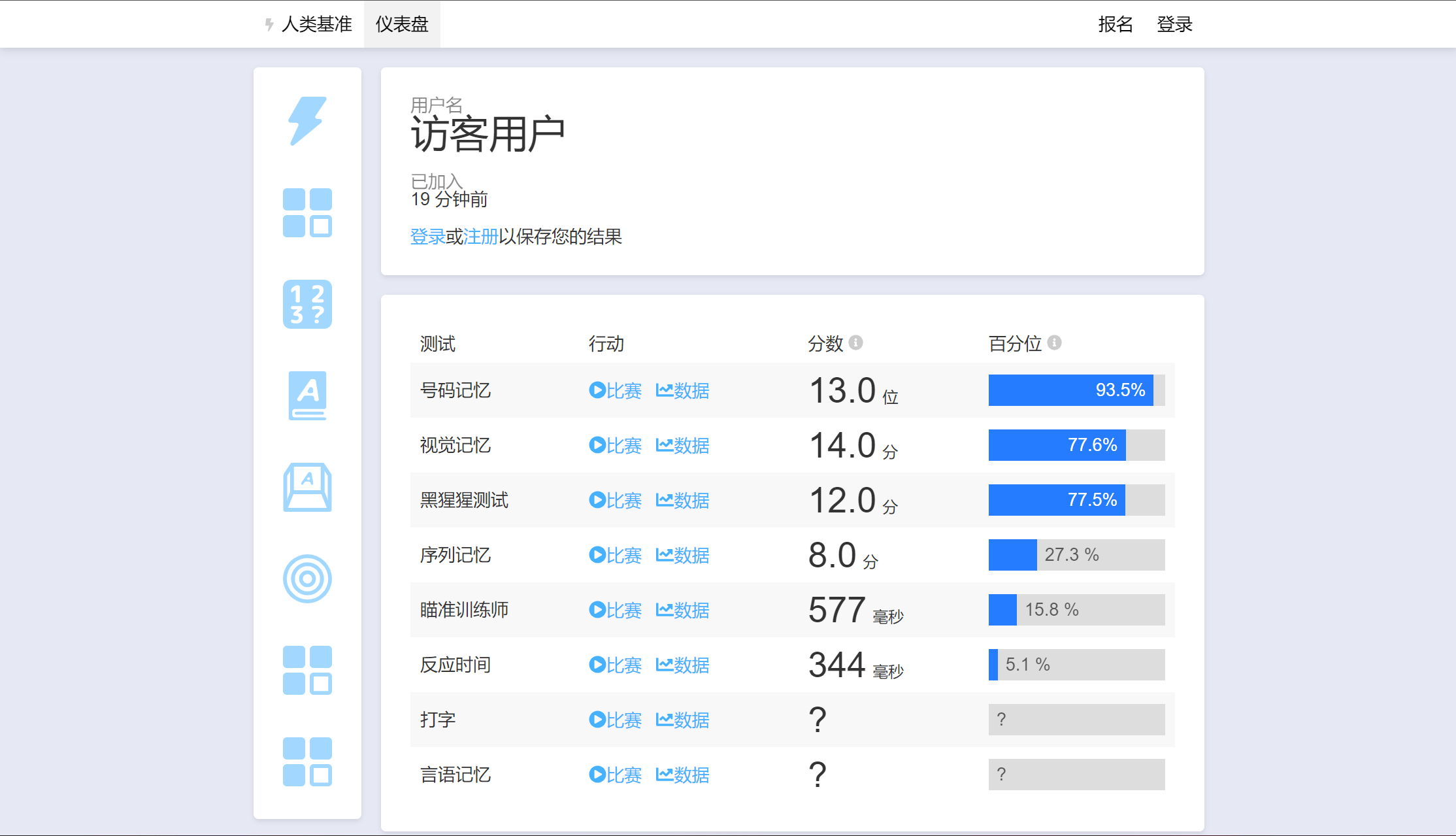Click the 打字 test name
Viewport: 1456px width, 836px height.
(437, 720)
